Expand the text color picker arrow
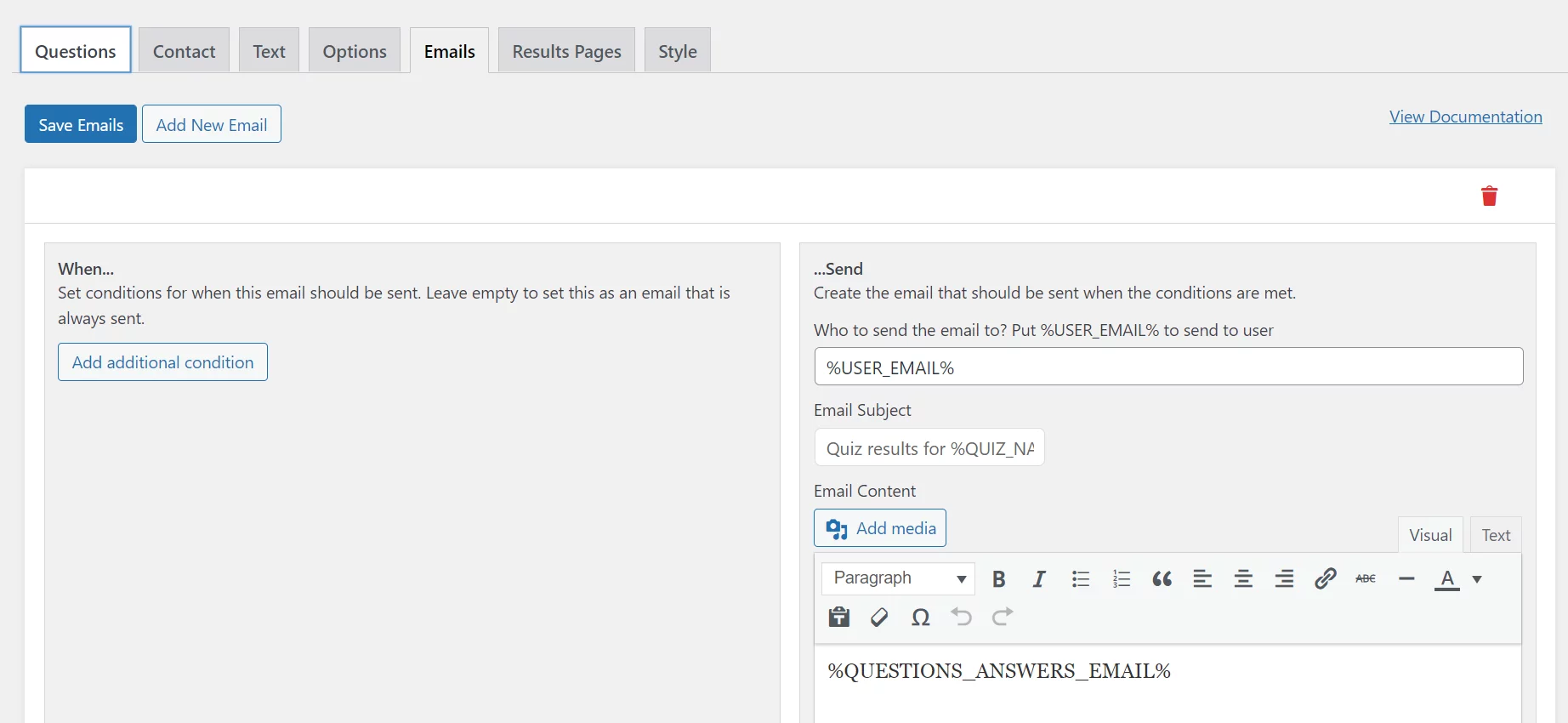This screenshot has width=1568, height=723. [1477, 579]
